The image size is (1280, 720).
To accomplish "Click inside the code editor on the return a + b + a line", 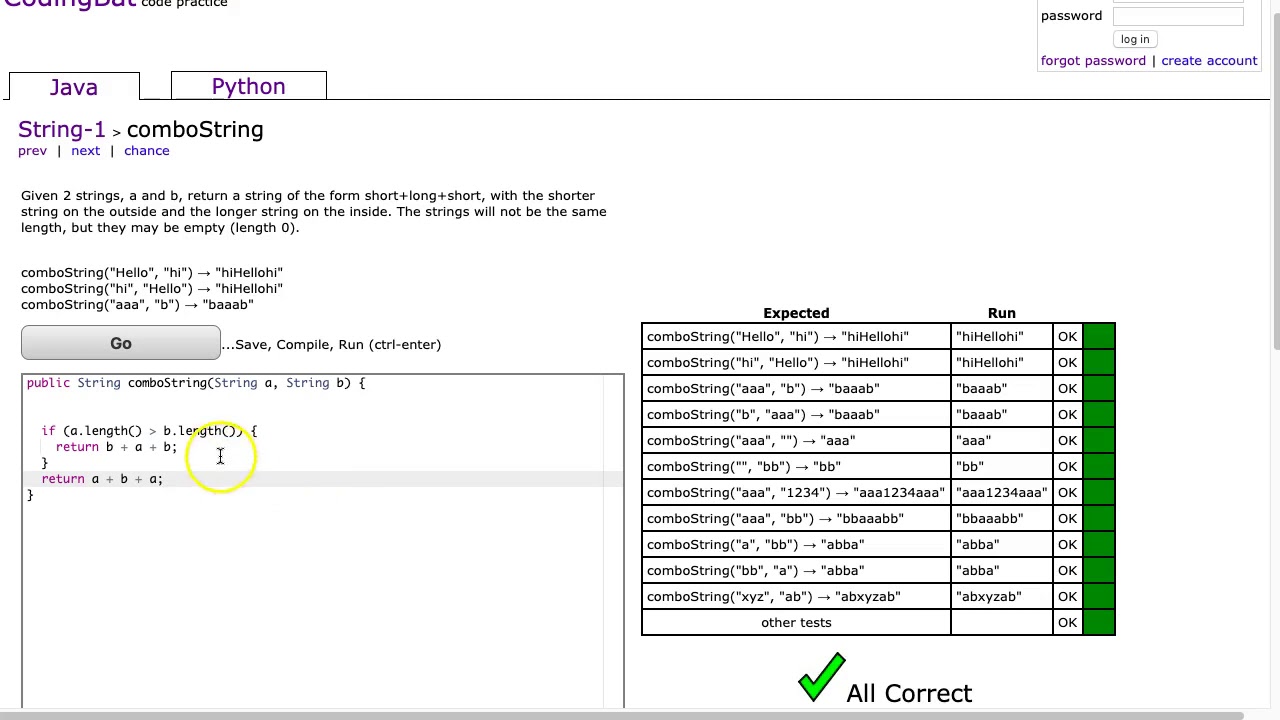I will pos(102,479).
